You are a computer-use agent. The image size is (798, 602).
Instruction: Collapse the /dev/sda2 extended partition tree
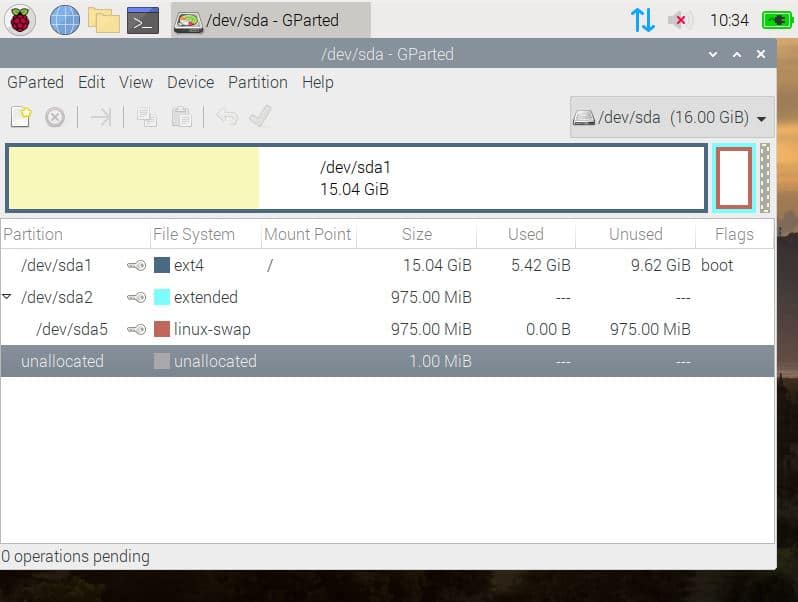[x=7, y=296]
